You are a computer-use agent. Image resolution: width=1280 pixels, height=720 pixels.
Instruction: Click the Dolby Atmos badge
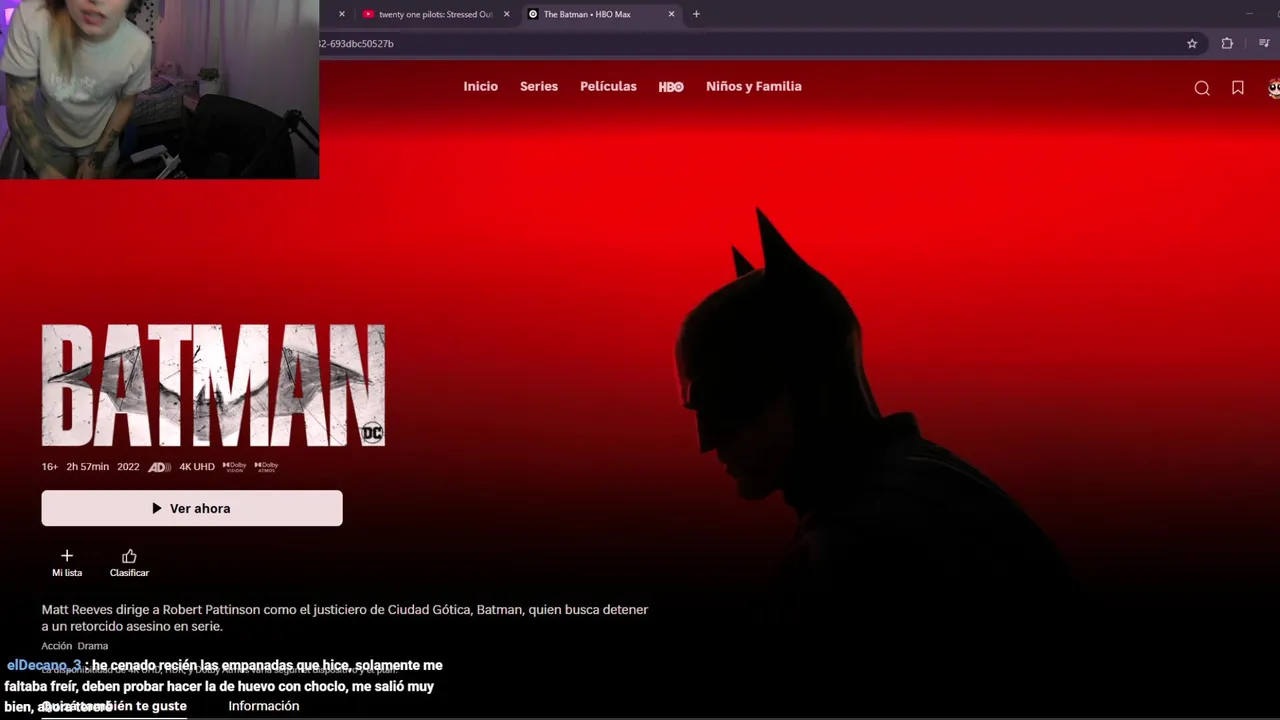[x=266, y=467]
